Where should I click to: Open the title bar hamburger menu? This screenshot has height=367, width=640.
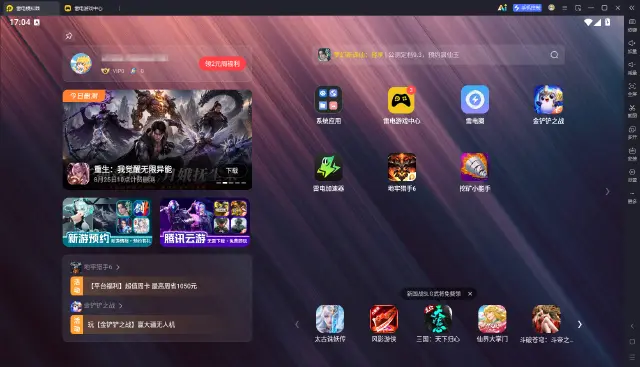[564, 8]
